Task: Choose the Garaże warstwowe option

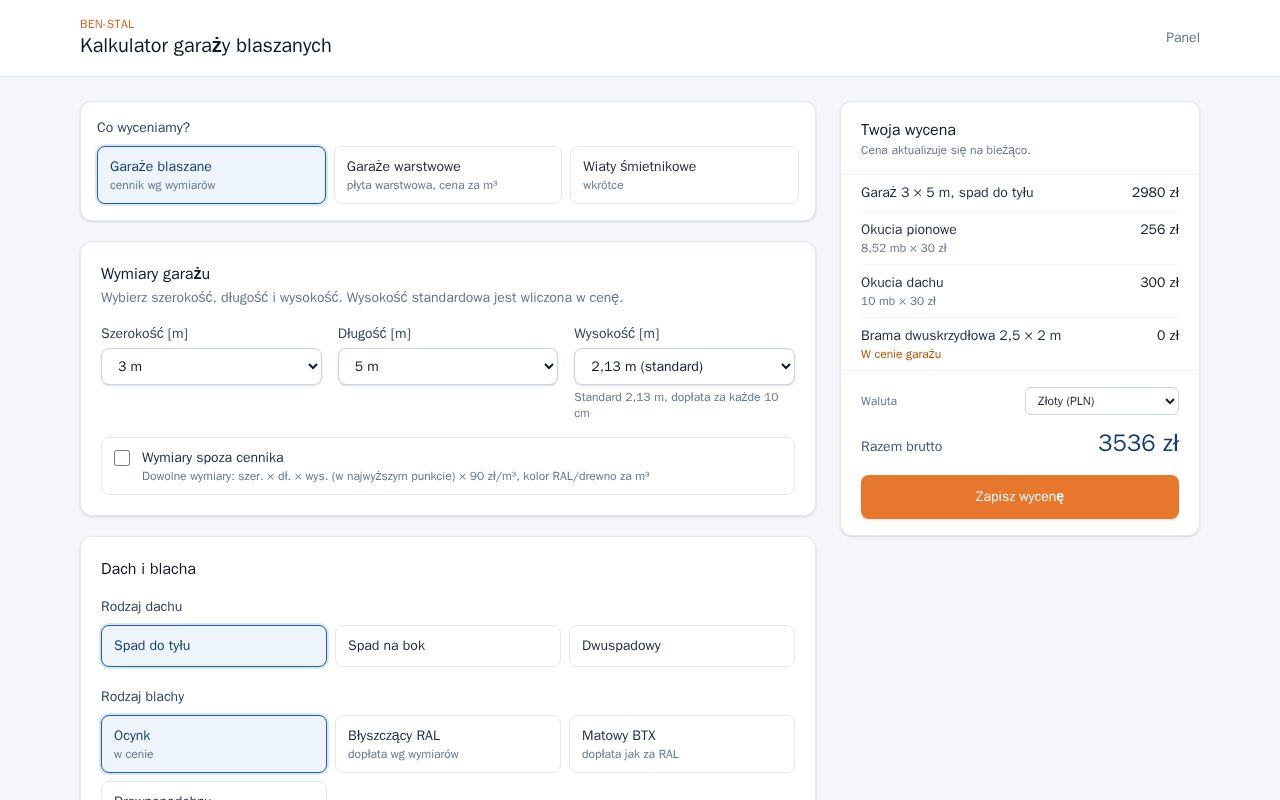Action: click(x=448, y=175)
